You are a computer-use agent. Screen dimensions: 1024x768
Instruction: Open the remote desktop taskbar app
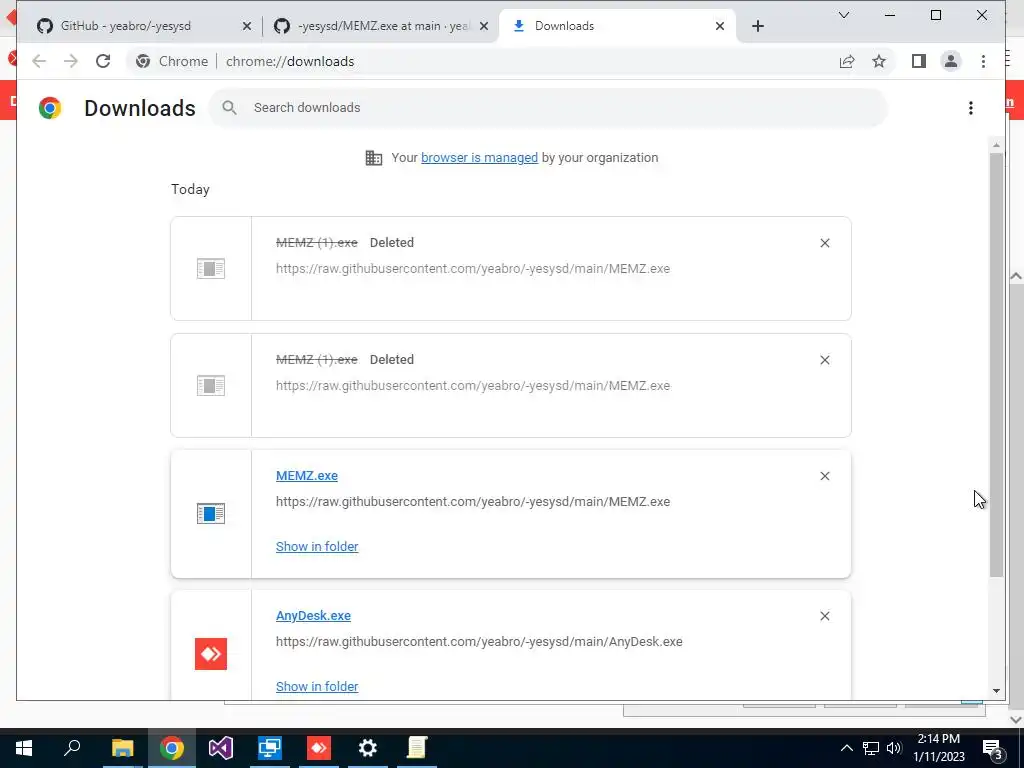pyautogui.click(x=270, y=748)
